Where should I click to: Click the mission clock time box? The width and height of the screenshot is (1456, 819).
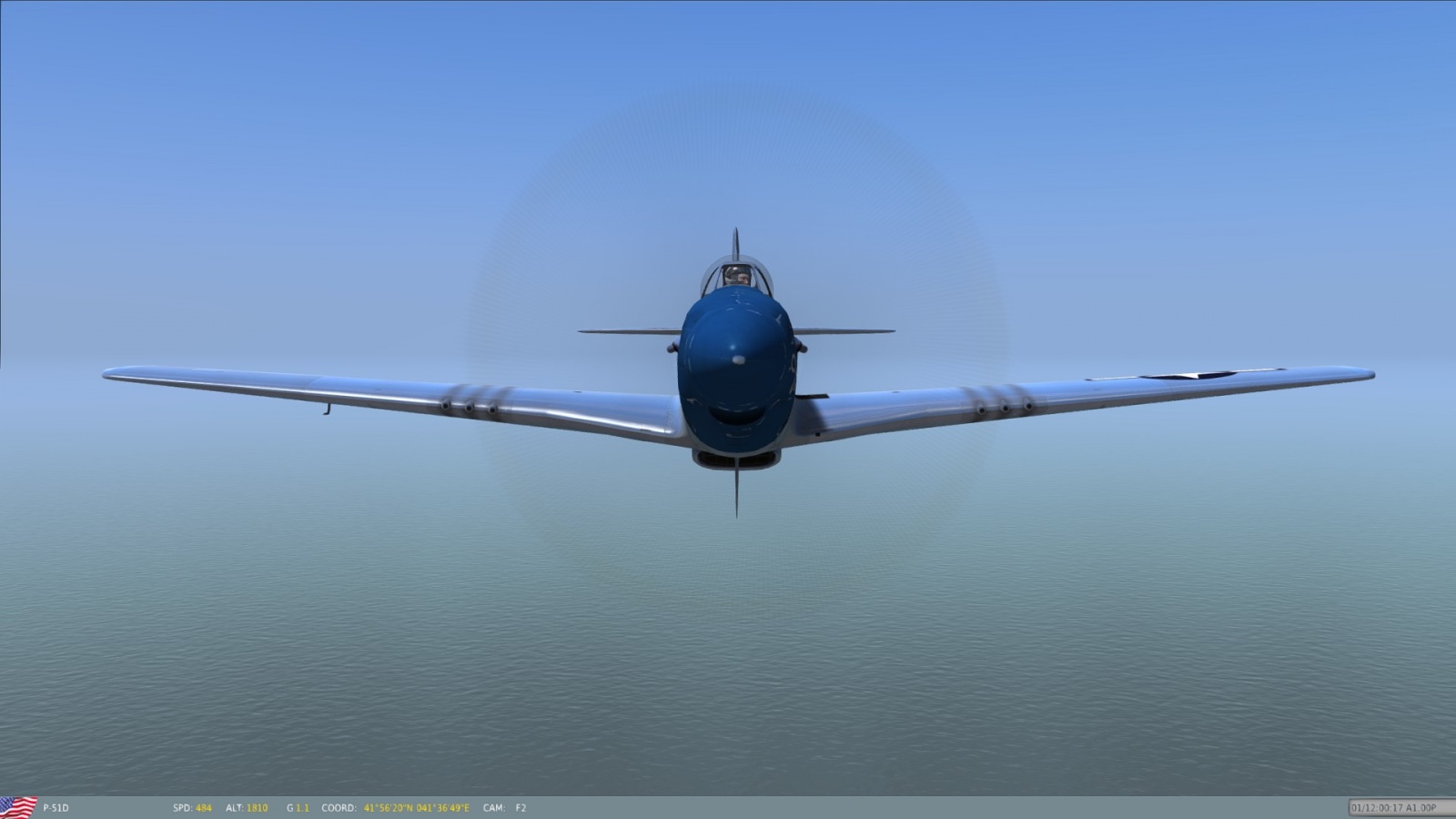click(x=1392, y=807)
